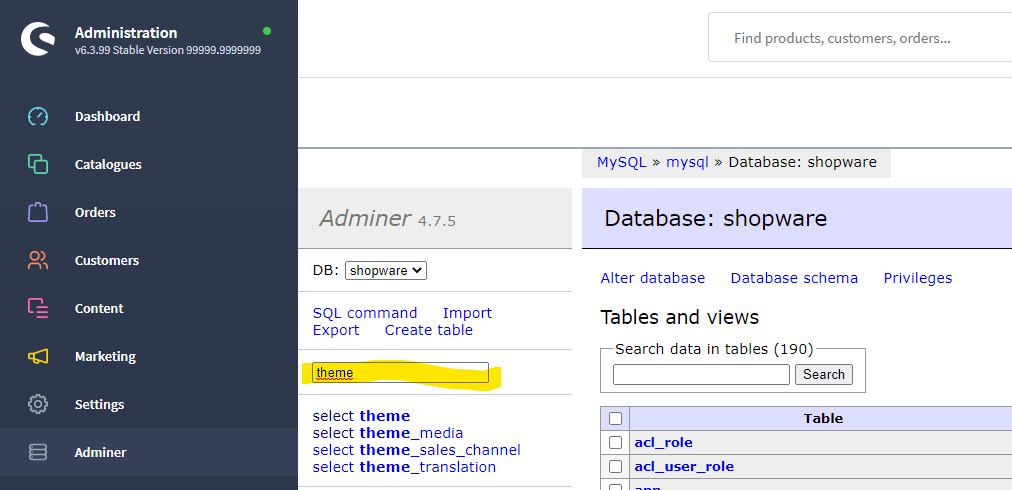Toggle the select-all checkbox in Table header
The width and height of the screenshot is (1012, 490).
point(615,418)
